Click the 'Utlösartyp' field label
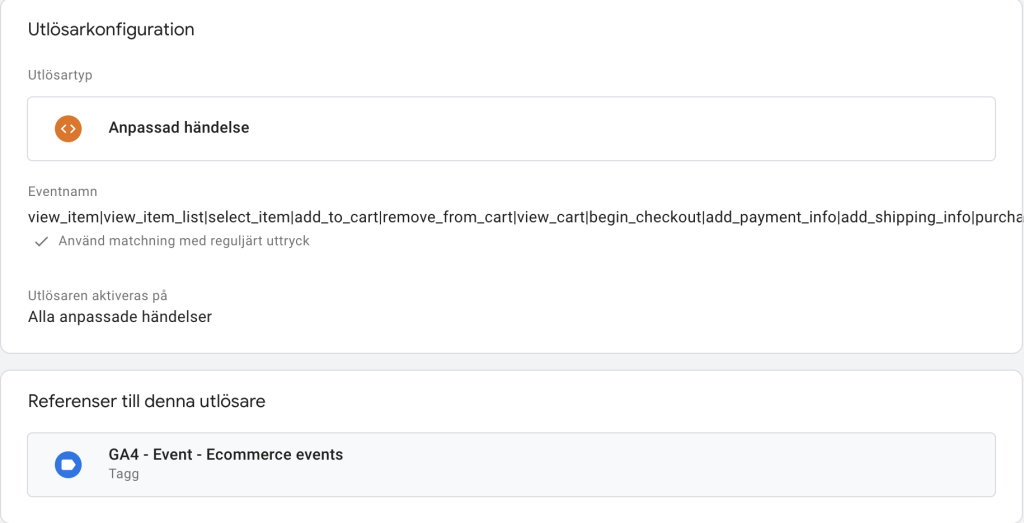 point(60,75)
